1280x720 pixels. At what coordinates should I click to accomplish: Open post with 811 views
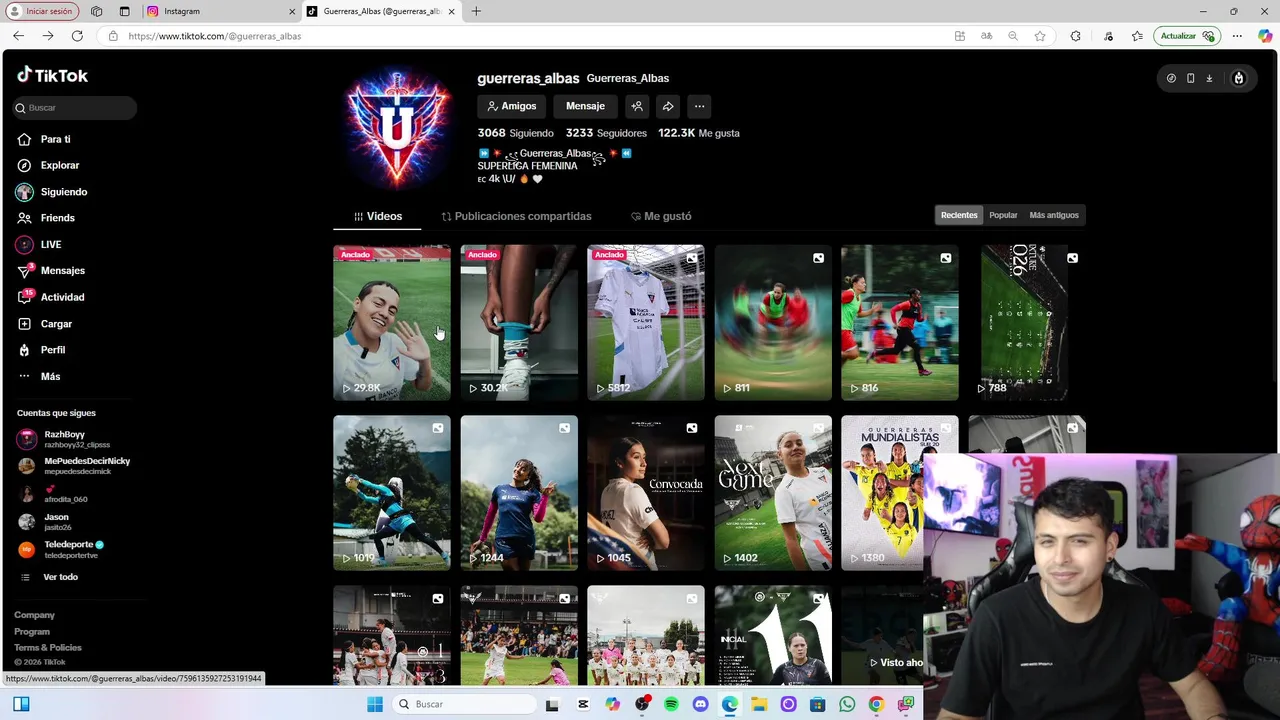[x=773, y=322]
